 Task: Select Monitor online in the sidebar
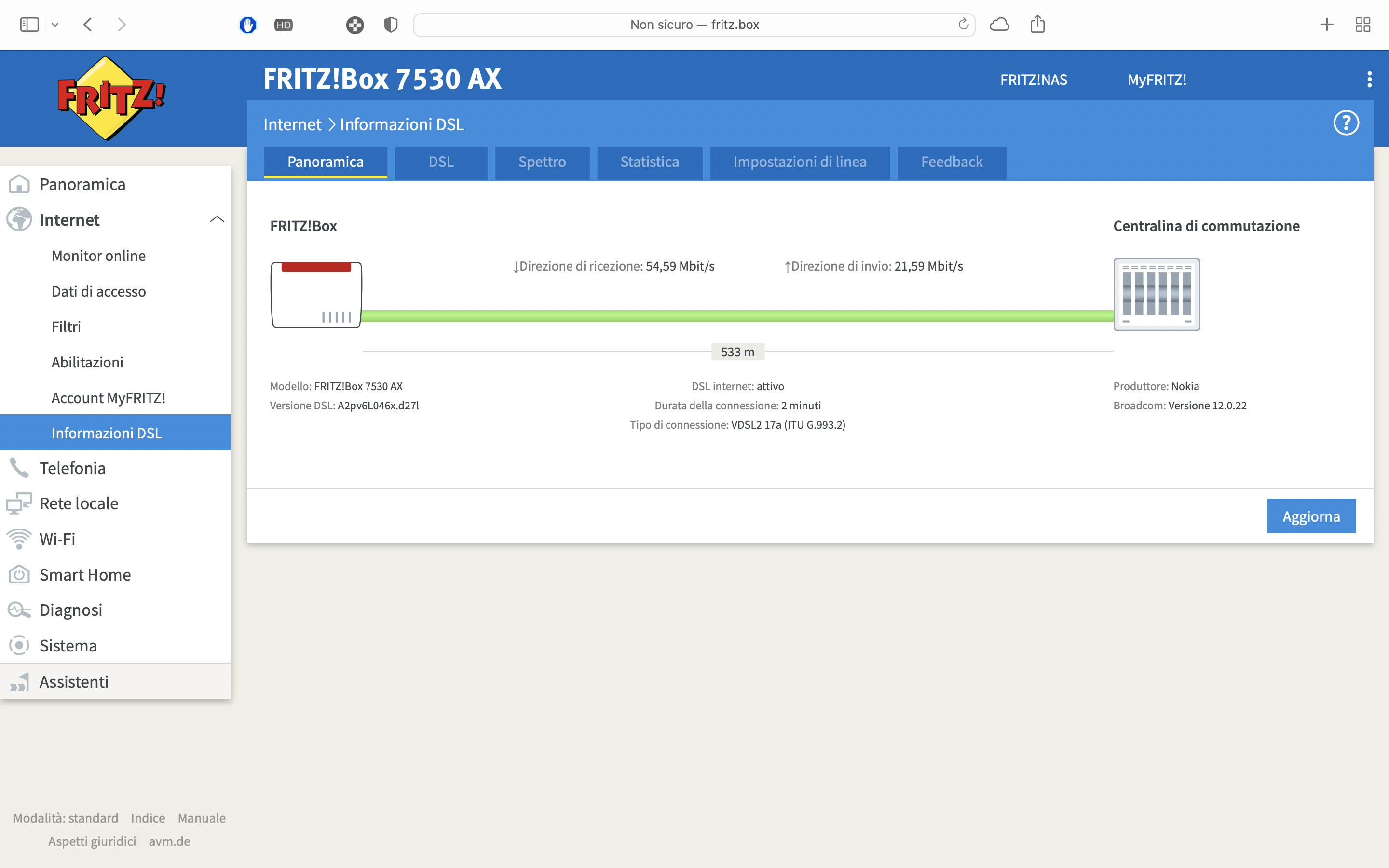[98, 256]
